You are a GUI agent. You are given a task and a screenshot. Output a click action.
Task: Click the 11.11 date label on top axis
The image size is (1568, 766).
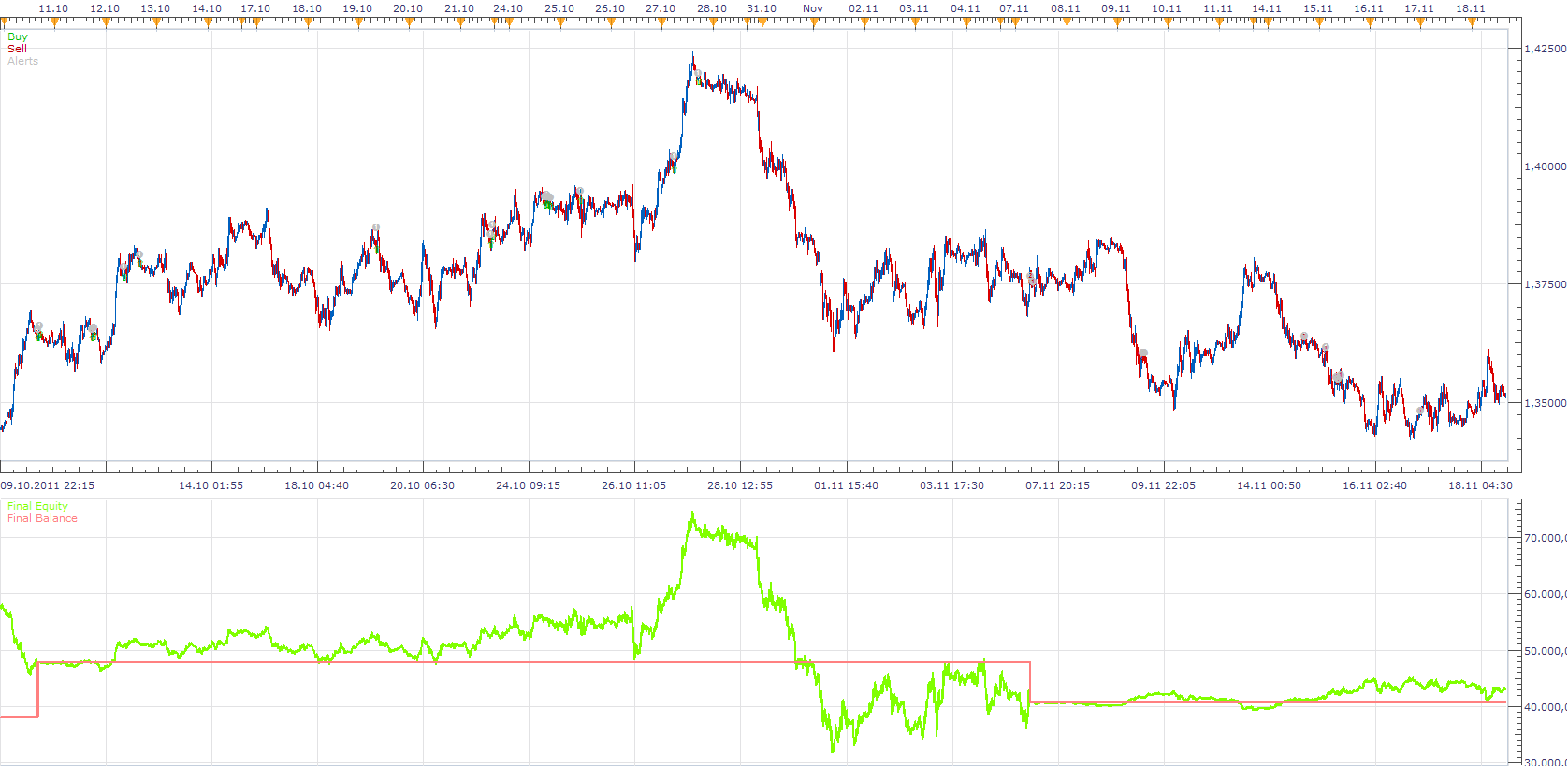tap(1218, 8)
